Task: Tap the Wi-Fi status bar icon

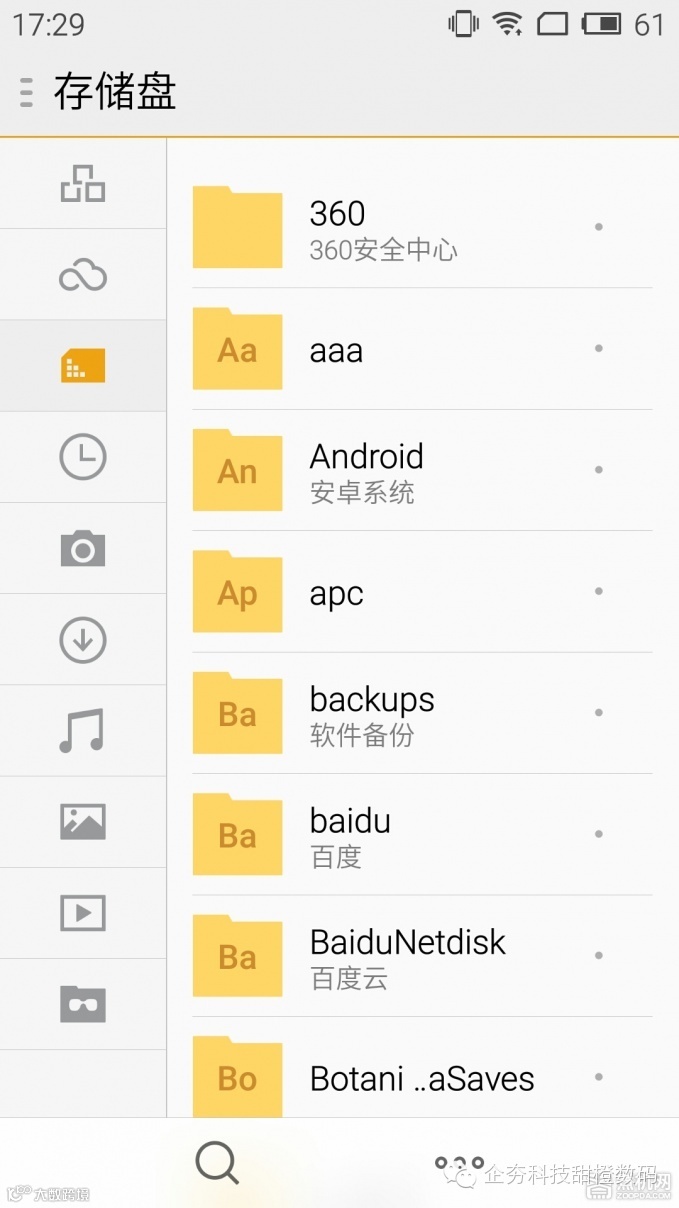Action: click(508, 23)
